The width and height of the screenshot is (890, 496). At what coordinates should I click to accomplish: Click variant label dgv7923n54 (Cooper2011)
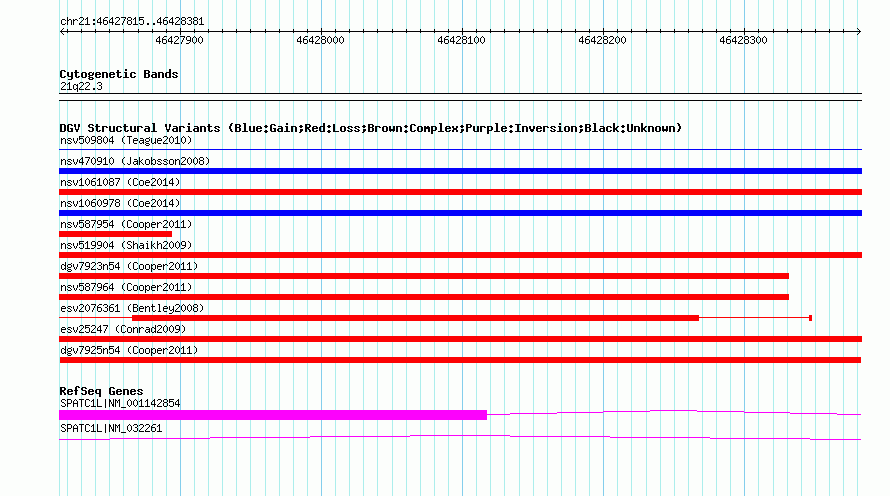coord(129,266)
